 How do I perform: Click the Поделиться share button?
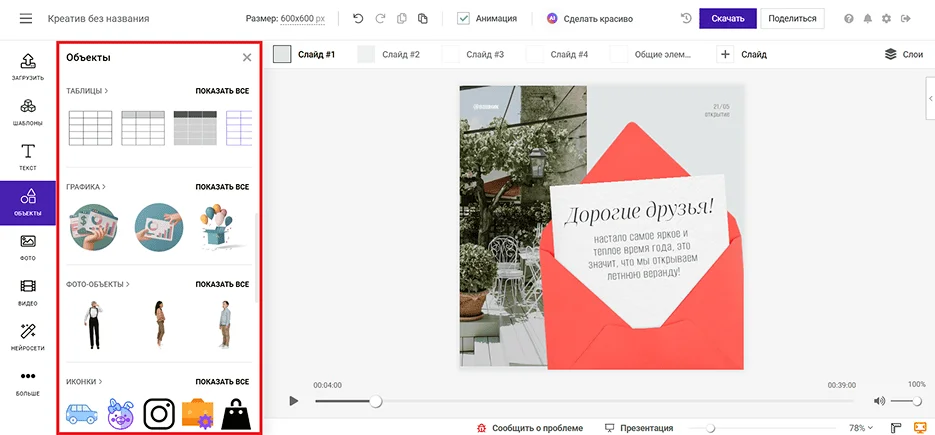793,19
